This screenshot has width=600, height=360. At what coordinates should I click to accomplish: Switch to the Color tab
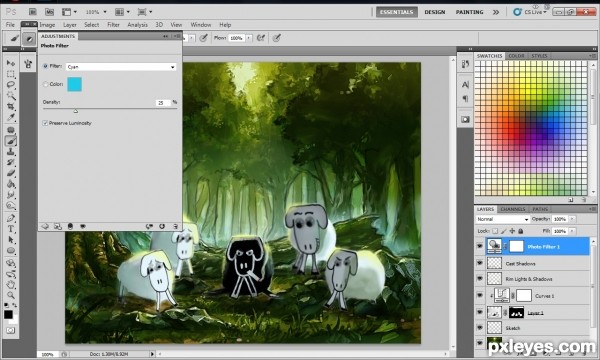coord(516,56)
